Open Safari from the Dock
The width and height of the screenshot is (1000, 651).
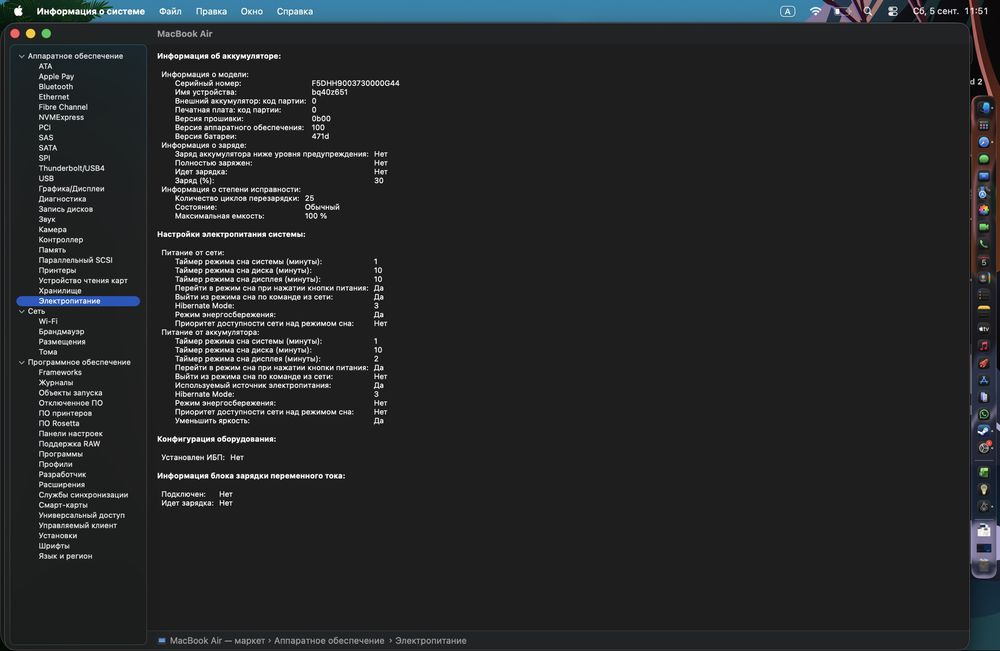[x=984, y=142]
